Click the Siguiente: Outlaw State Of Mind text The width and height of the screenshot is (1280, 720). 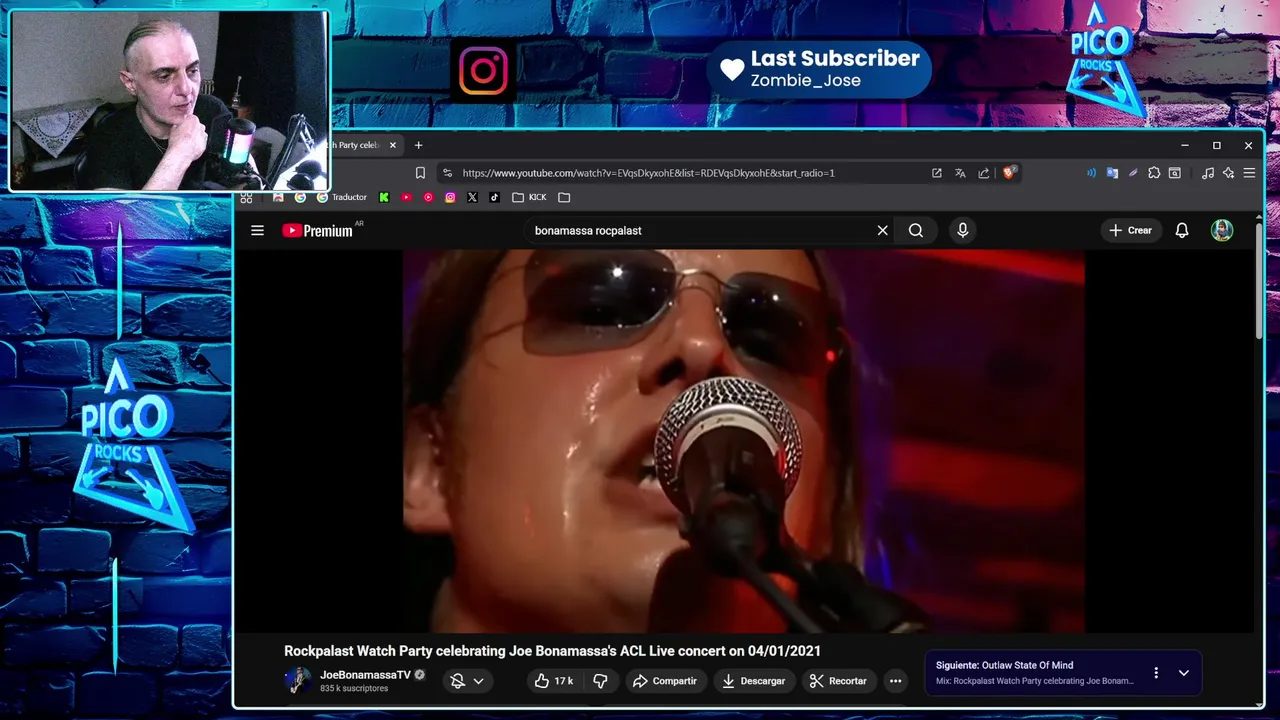pos(1004,665)
